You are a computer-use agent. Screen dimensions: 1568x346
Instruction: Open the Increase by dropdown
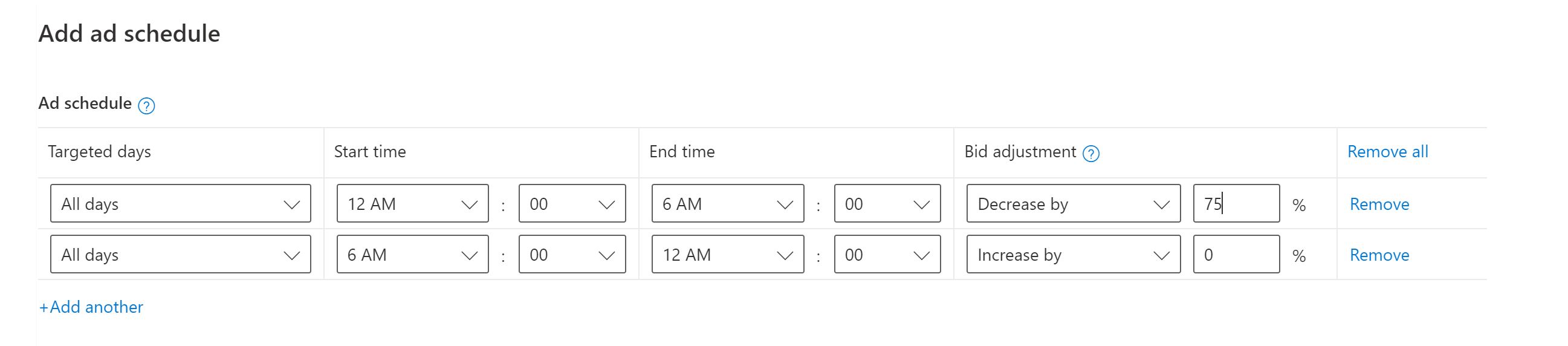click(1073, 254)
